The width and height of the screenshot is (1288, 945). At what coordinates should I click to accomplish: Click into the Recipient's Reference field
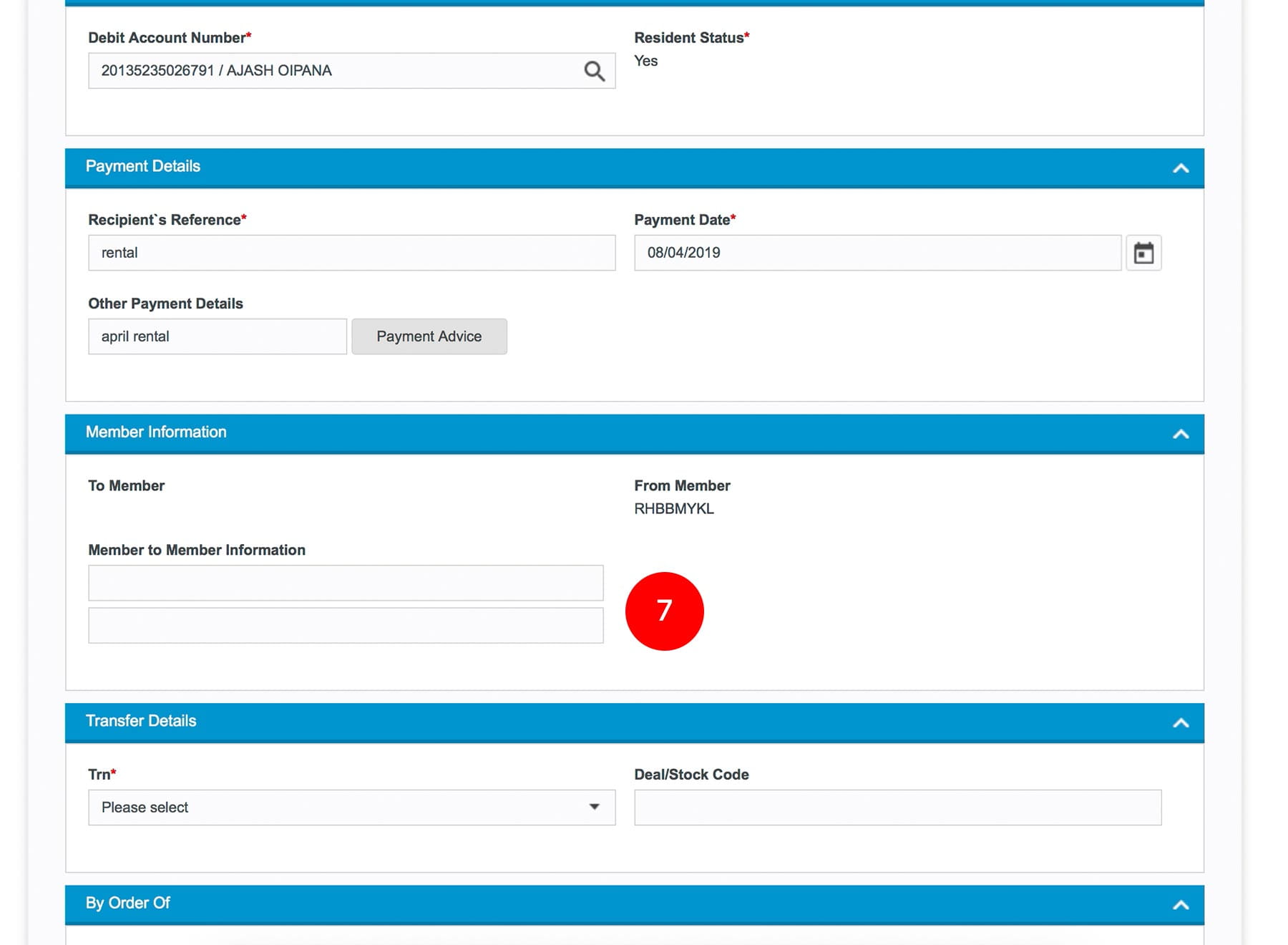click(x=351, y=253)
